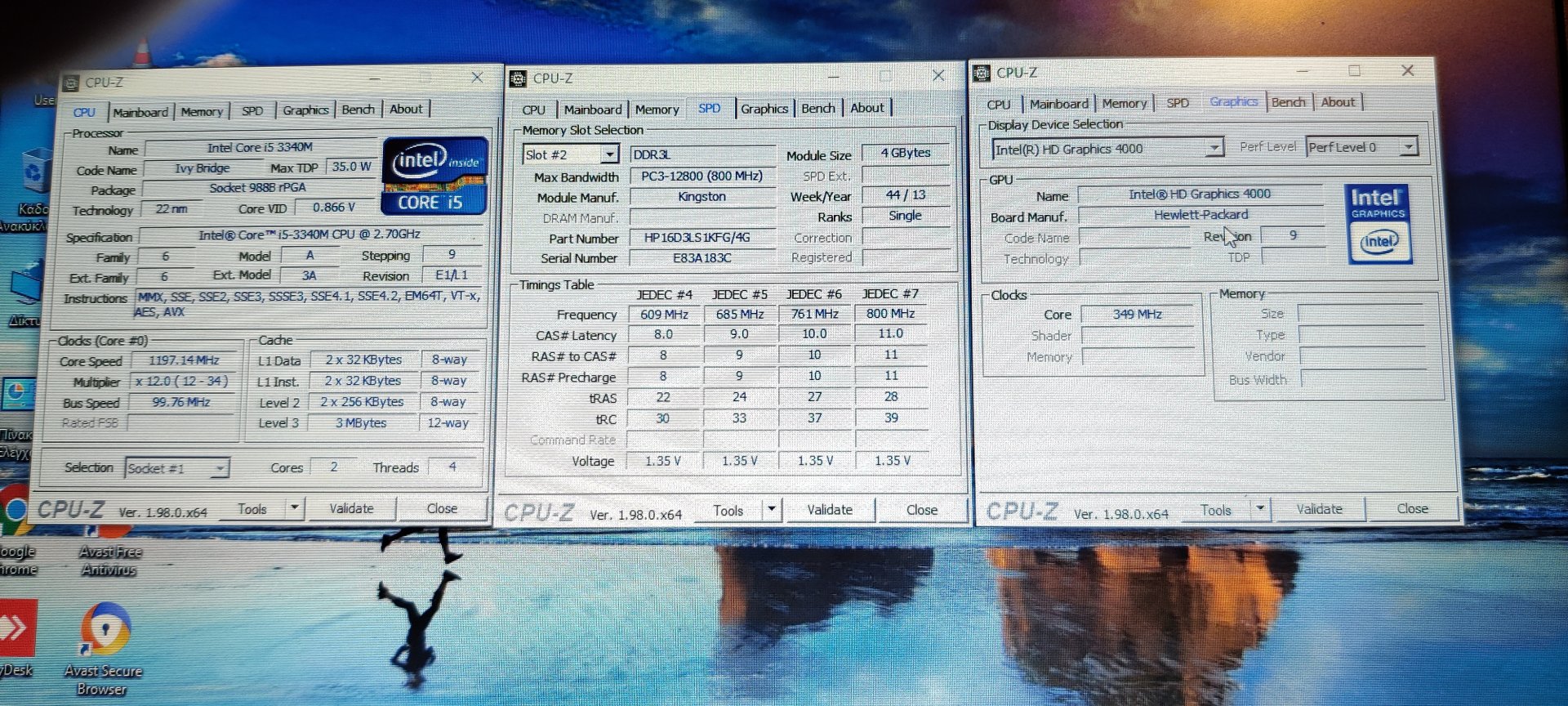Open the Perf Level 0 dropdown
This screenshot has height=706, width=1568.
(x=1361, y=147)
